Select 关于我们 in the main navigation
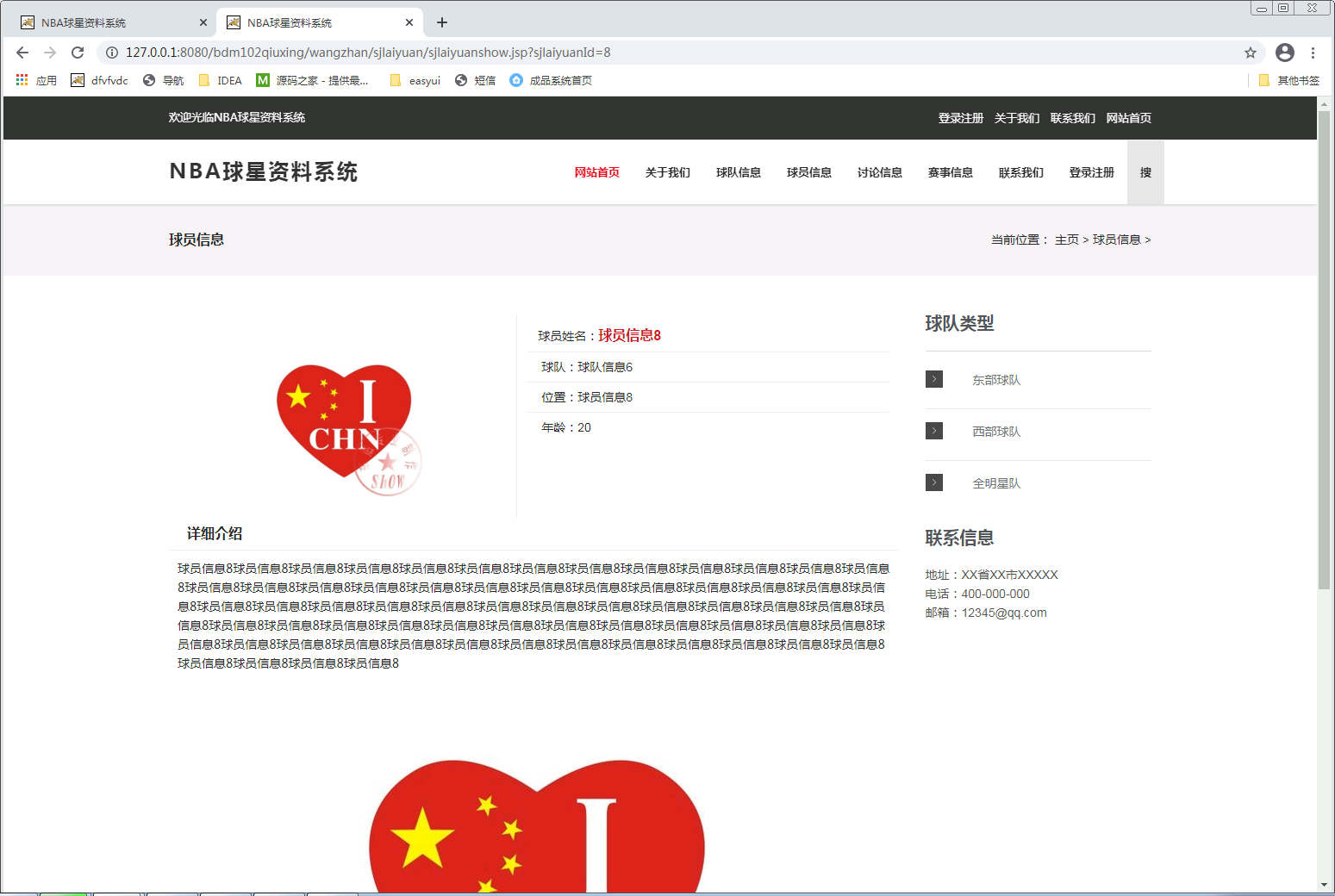This screenshot has height=896, width=1335. point(668,172)
